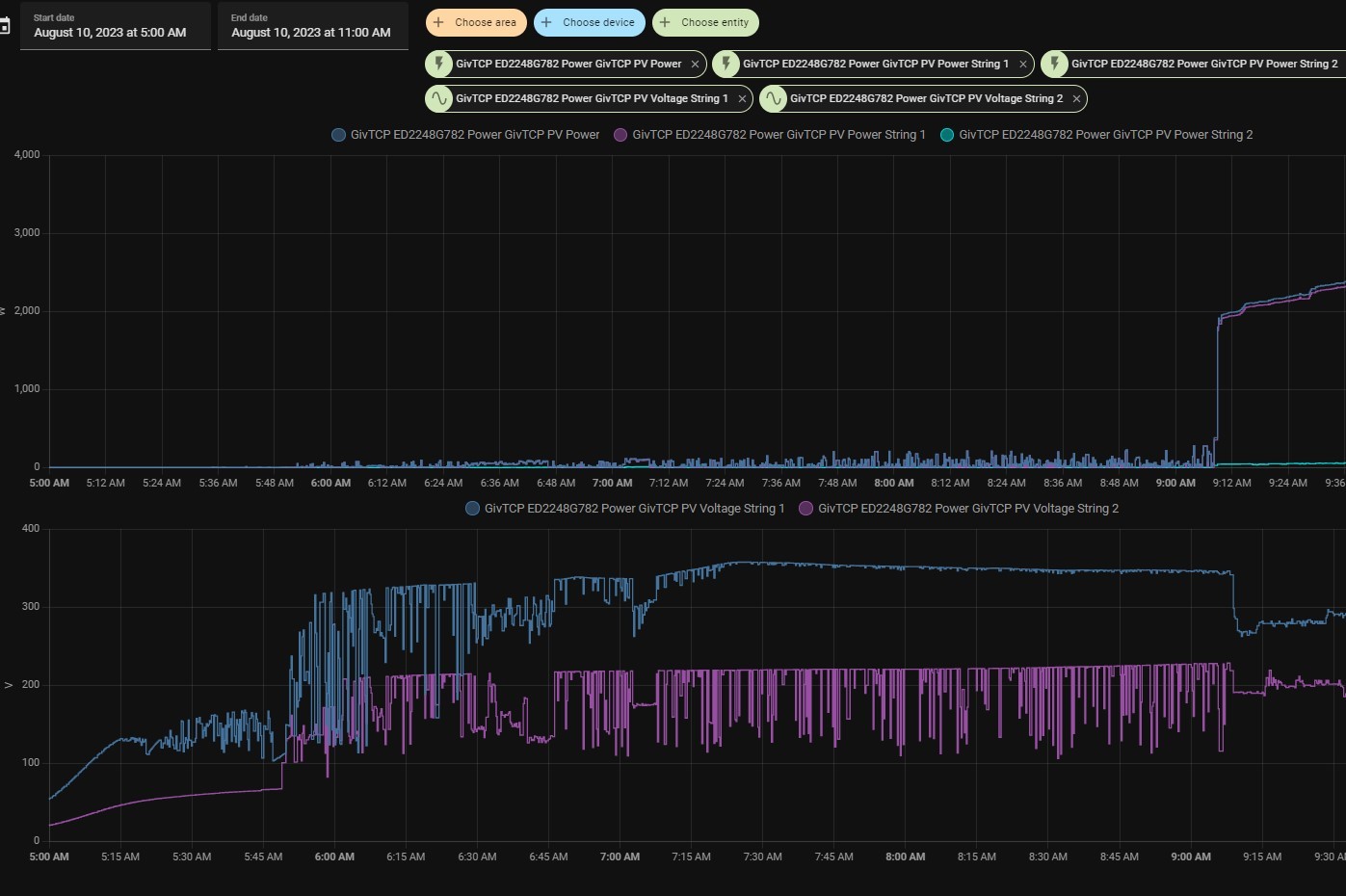Remove the PV Power String 1 entity chip
The width and height of the screenshot is (1346, 896).
coord(1023,65)
